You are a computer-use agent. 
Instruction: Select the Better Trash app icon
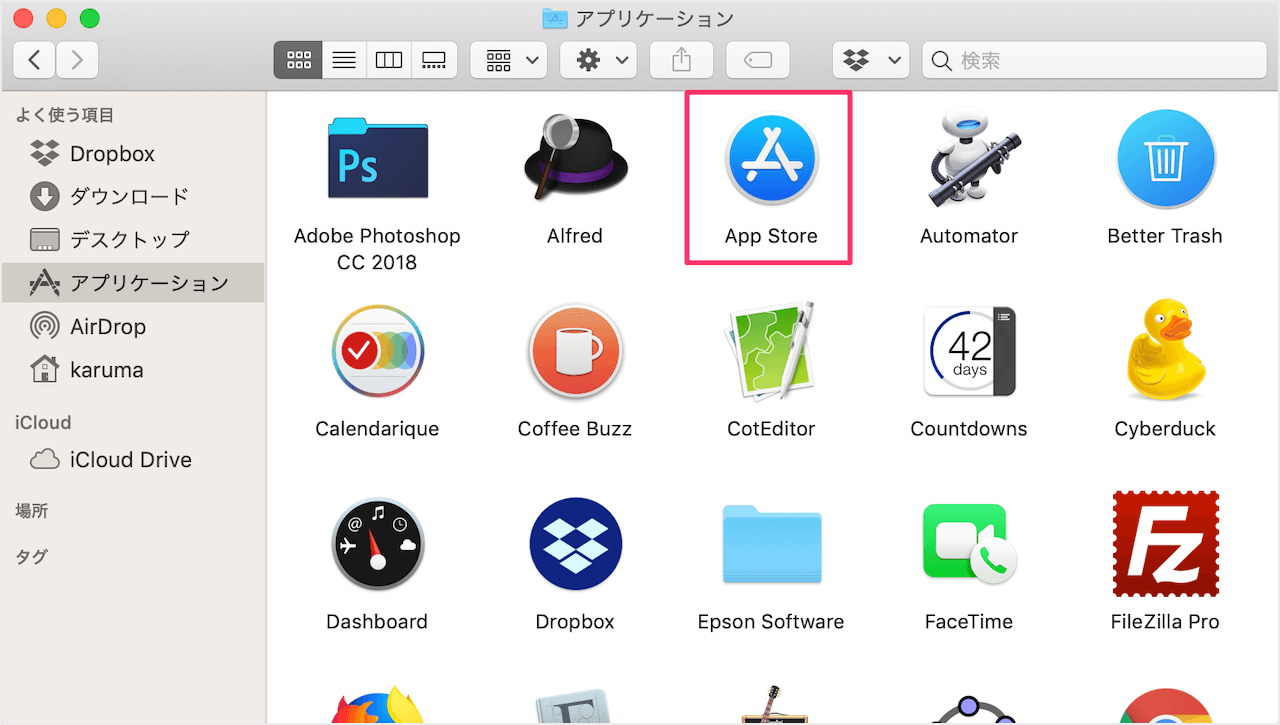[1165, 158]
